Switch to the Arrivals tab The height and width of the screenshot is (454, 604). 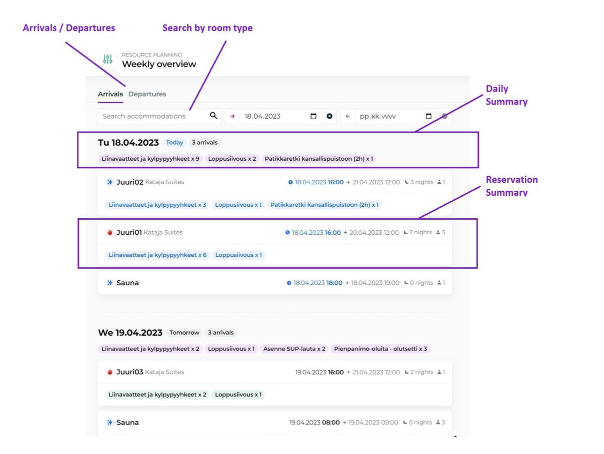[110, 94]
